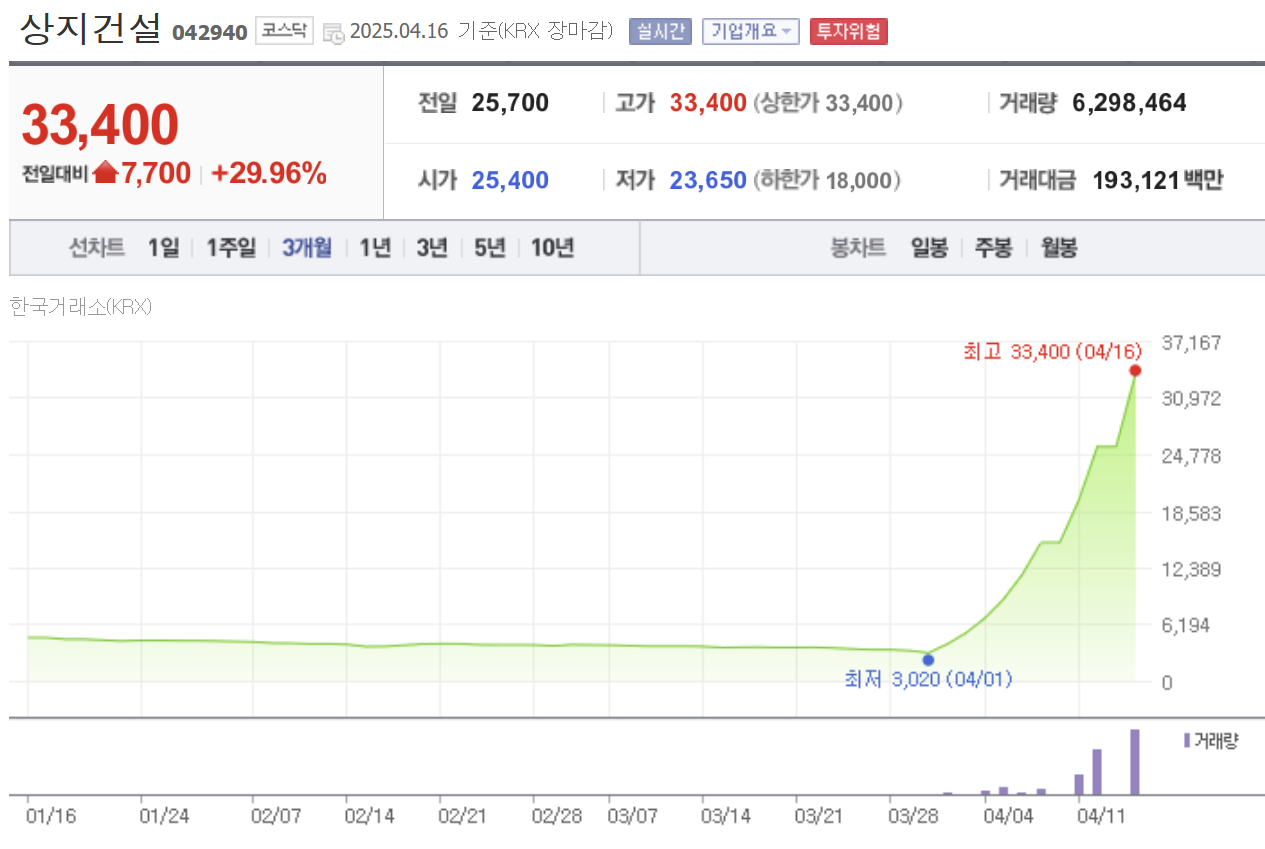1265x849 pixels.
Task: Select the 1년 line chart tab
Action: point(375,248)
